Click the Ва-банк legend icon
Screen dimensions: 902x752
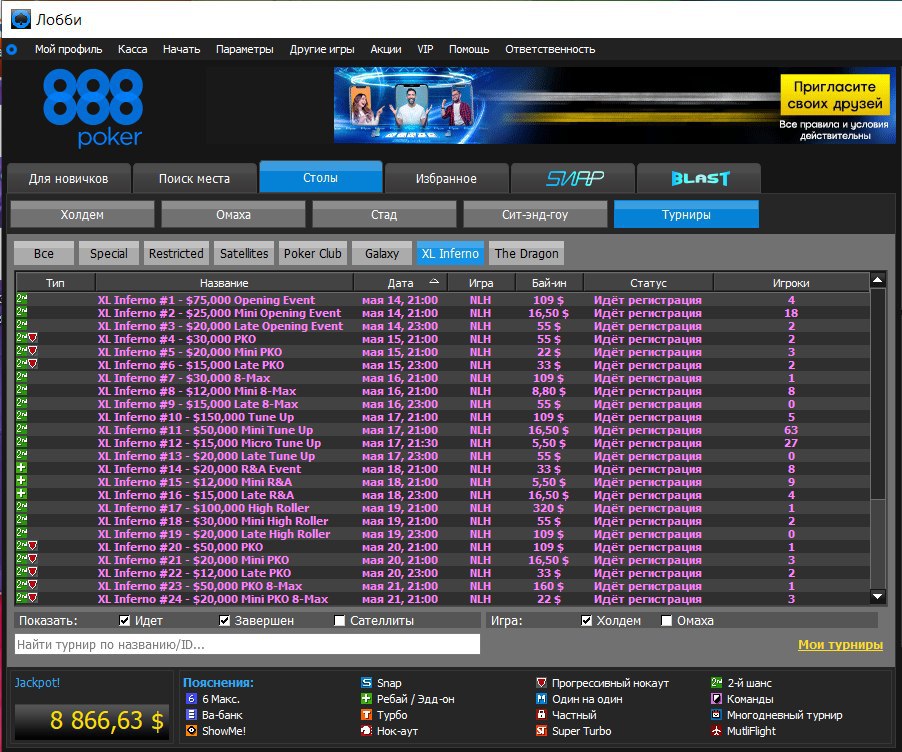pos(192,715)
